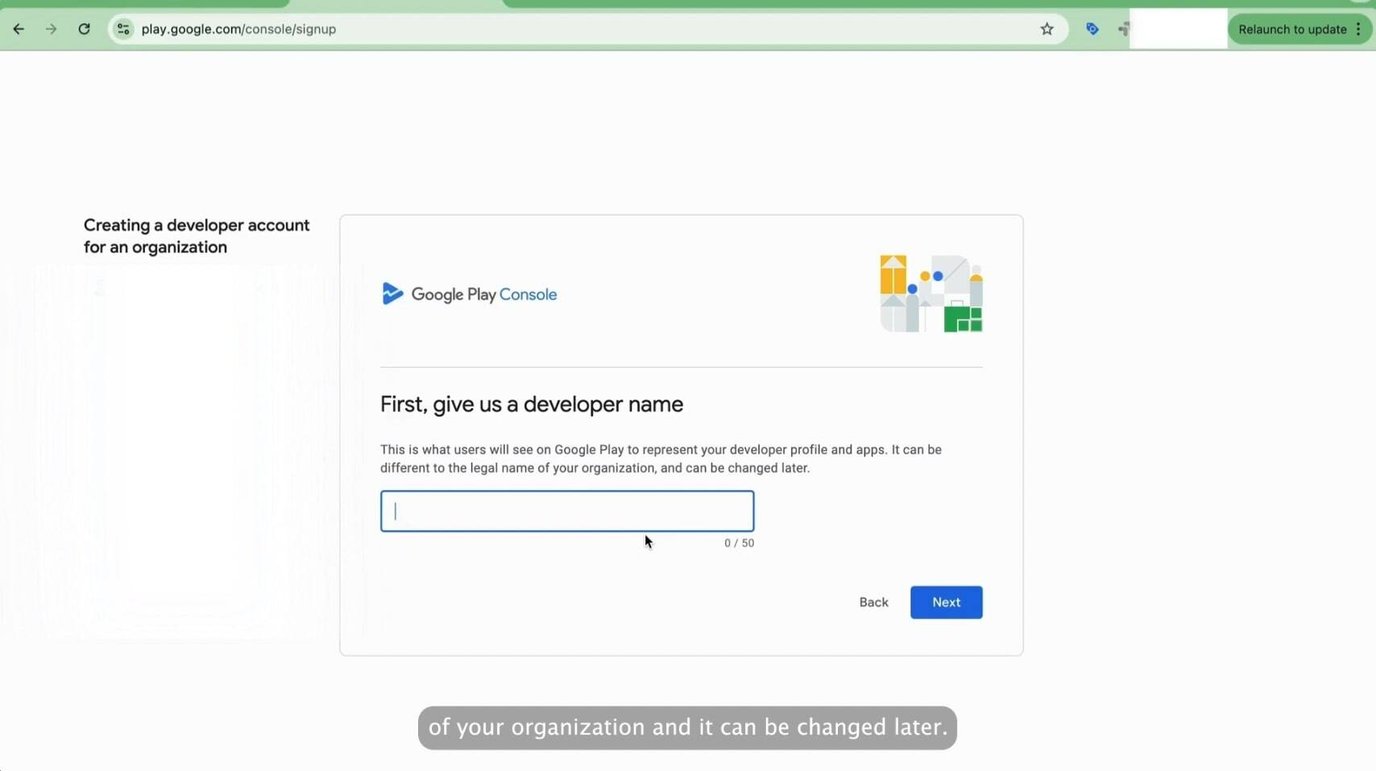The image size is (1376, 771).
Task: Reload the current page
Action: 84,29
